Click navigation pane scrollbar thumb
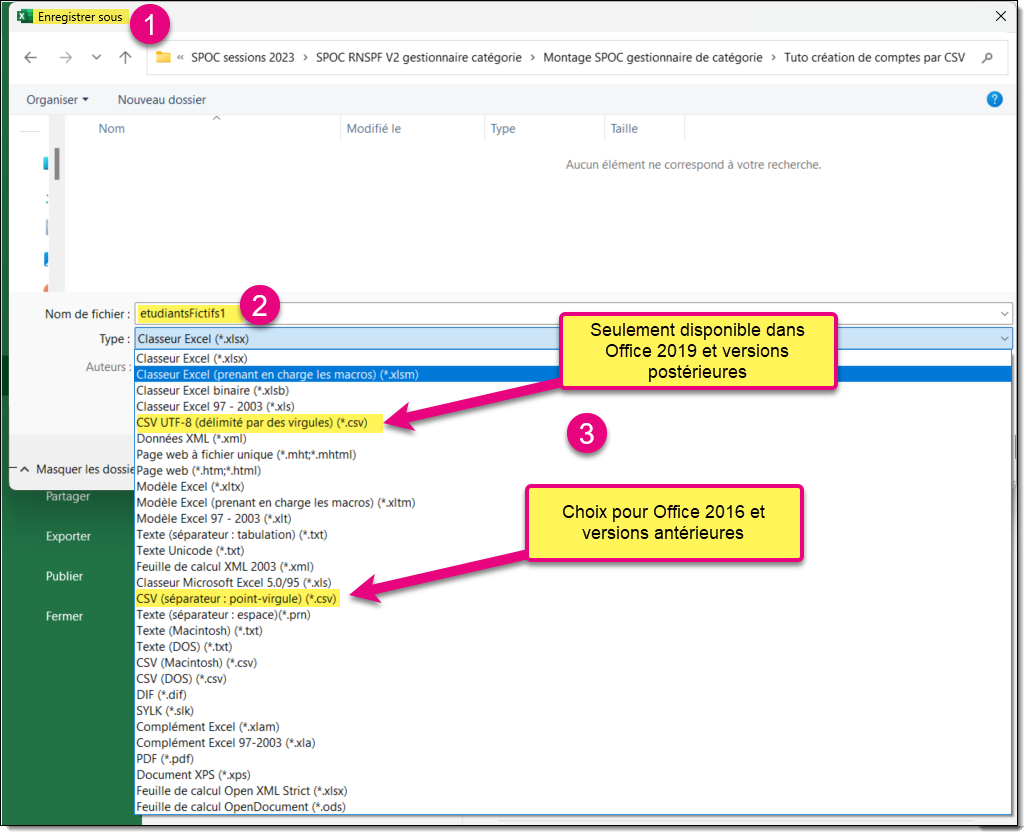Screen dimensions: 1029x837 [x=57, y=163]
